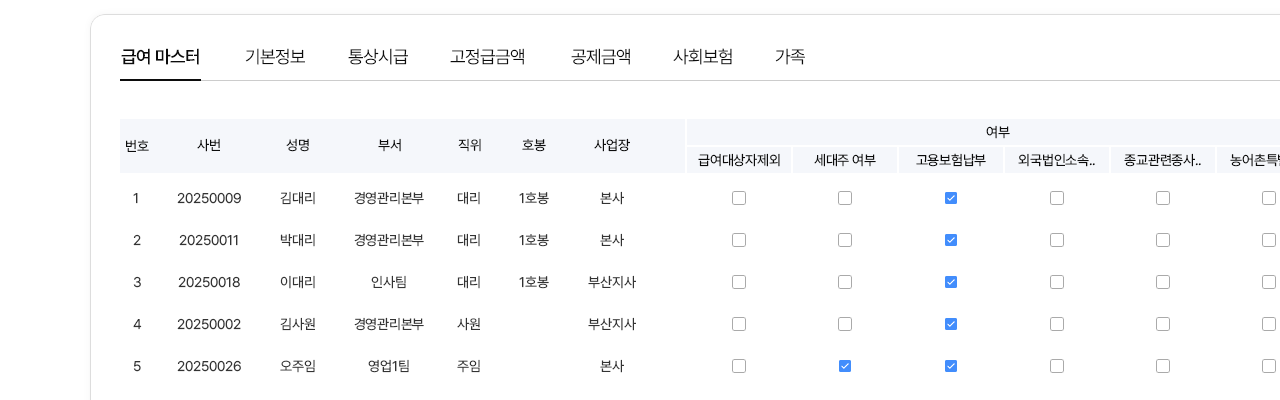Click the 부서 column header

pos(389,145)
